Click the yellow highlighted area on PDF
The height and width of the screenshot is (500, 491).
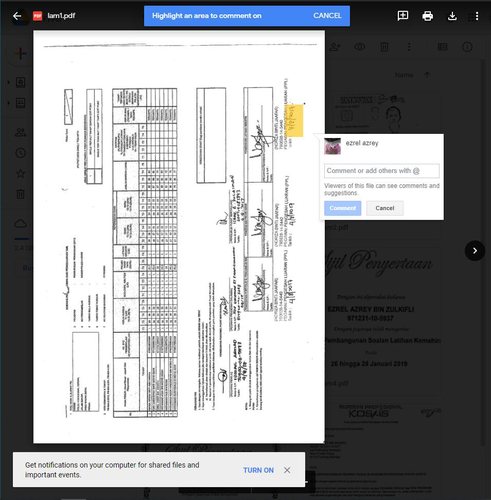(295, 120)
